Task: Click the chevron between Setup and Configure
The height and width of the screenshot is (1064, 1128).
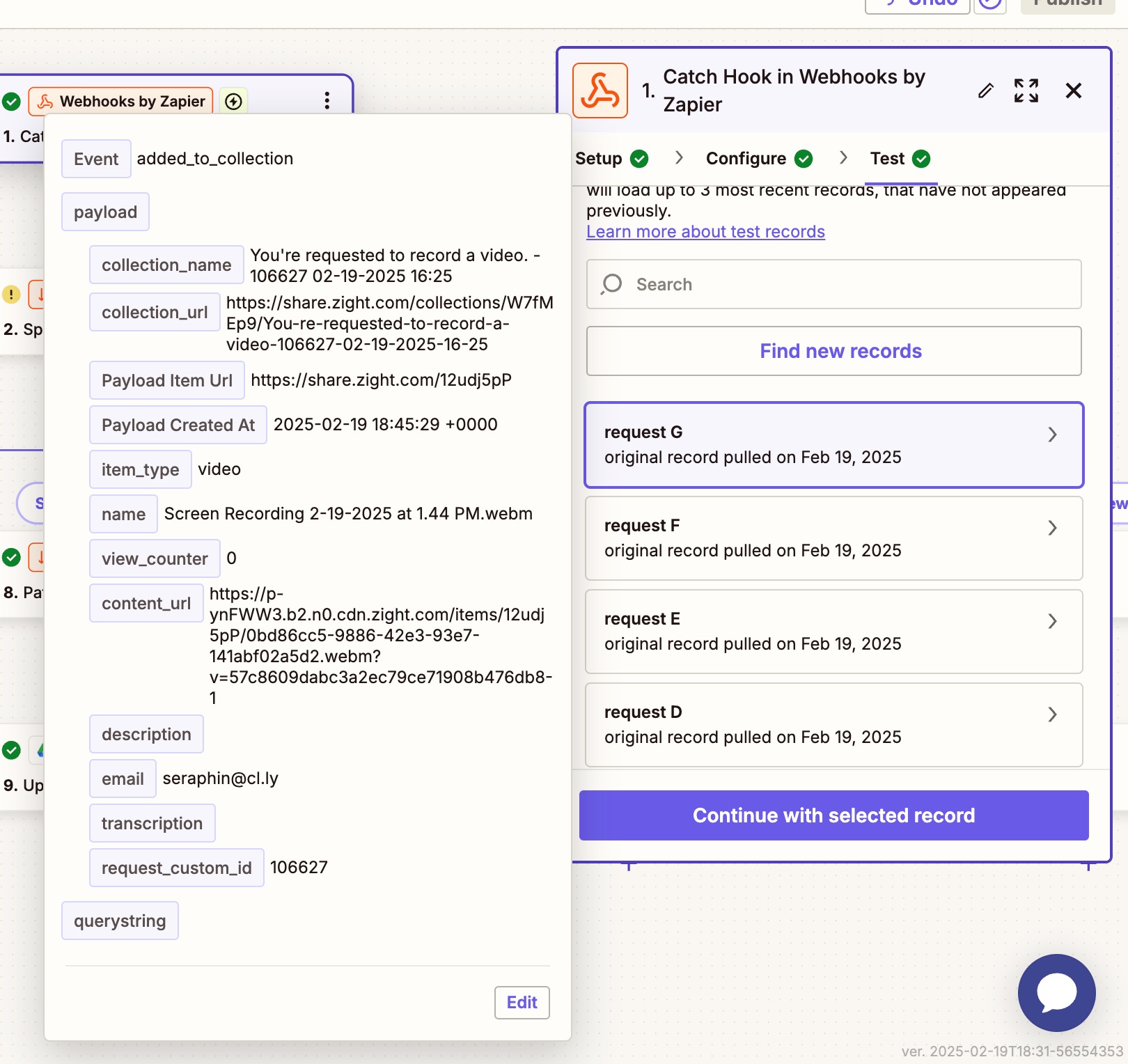Action: pos(679,158)
